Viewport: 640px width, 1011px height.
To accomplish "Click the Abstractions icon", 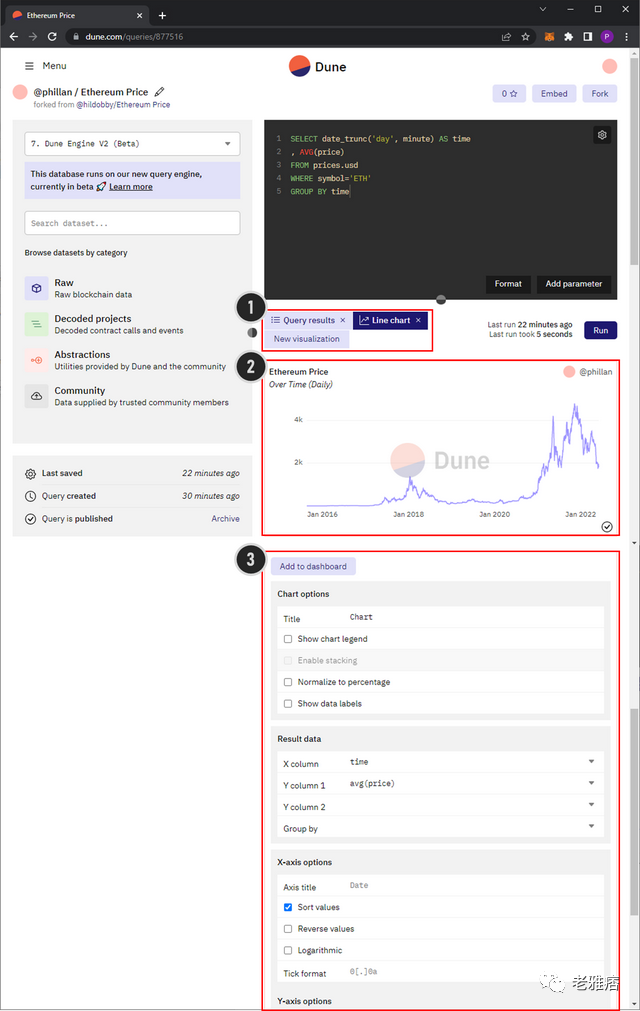I will 36,360.
